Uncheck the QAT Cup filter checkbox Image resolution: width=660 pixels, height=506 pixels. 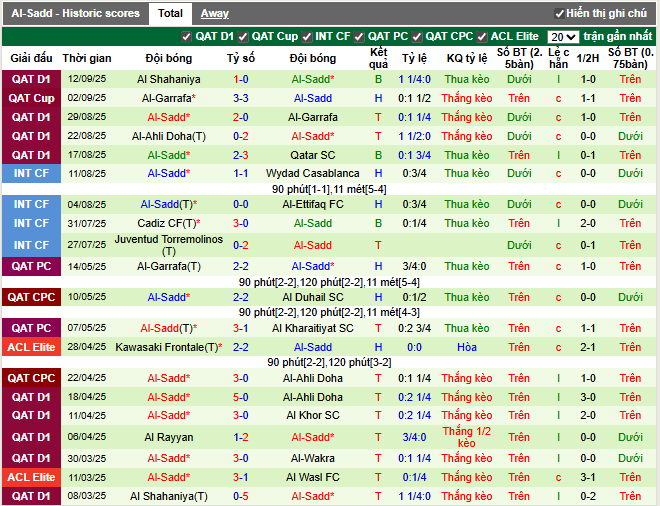pyautogui.click(x=243, y=37)
